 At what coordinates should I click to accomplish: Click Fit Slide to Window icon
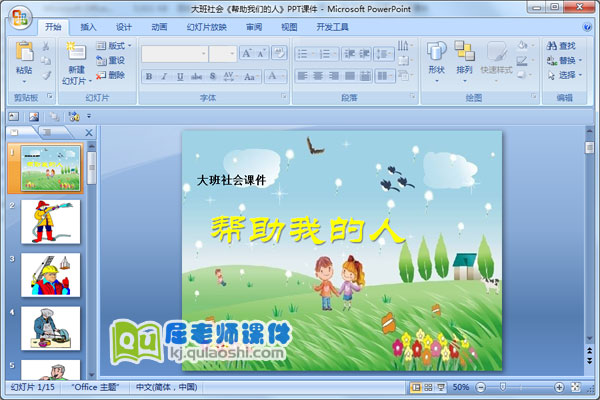click(x=576, y=387)
